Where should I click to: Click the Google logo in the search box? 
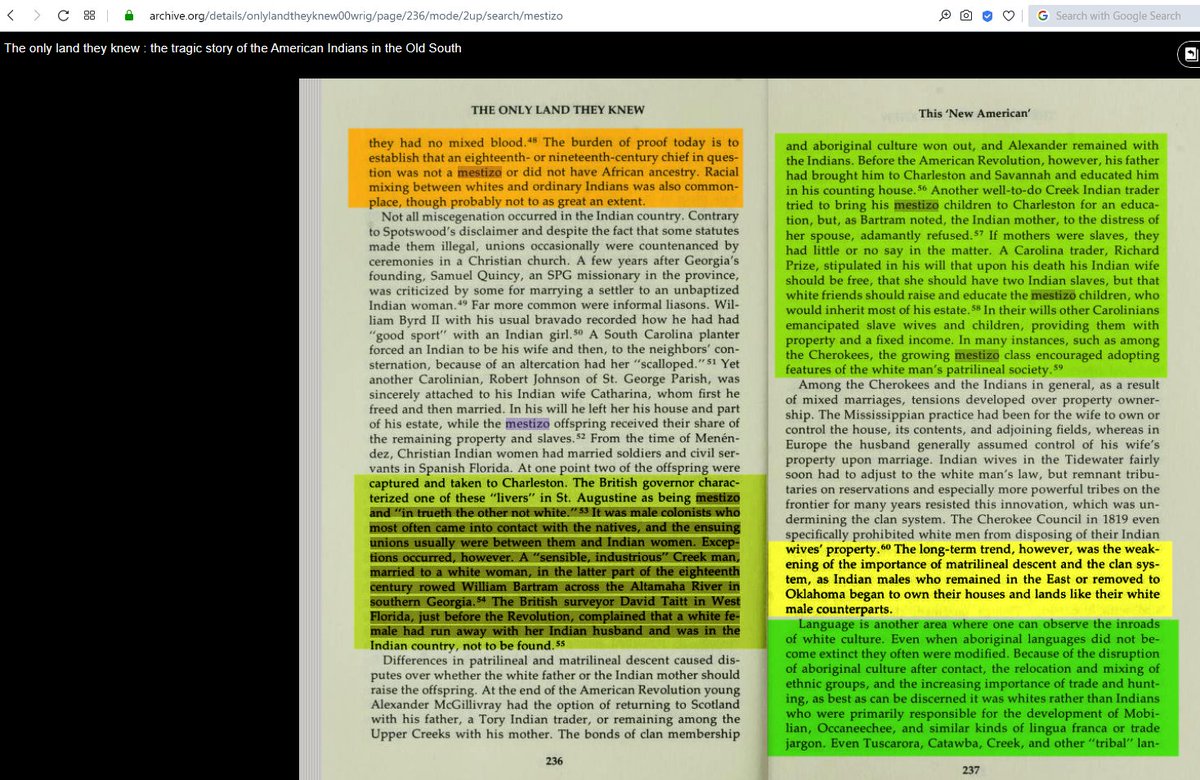click(1043, 16)
